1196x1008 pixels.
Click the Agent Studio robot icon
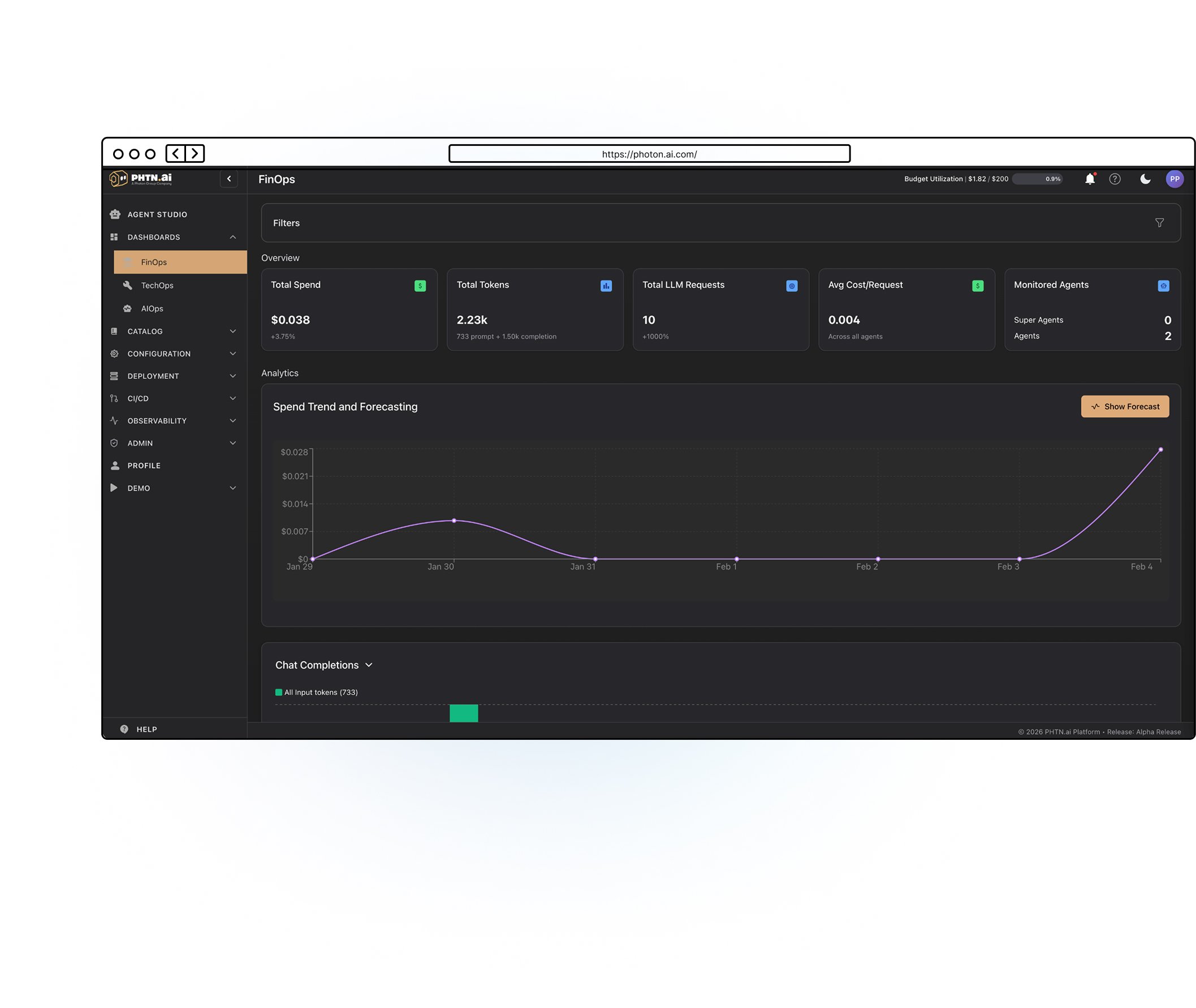[115, 214]
